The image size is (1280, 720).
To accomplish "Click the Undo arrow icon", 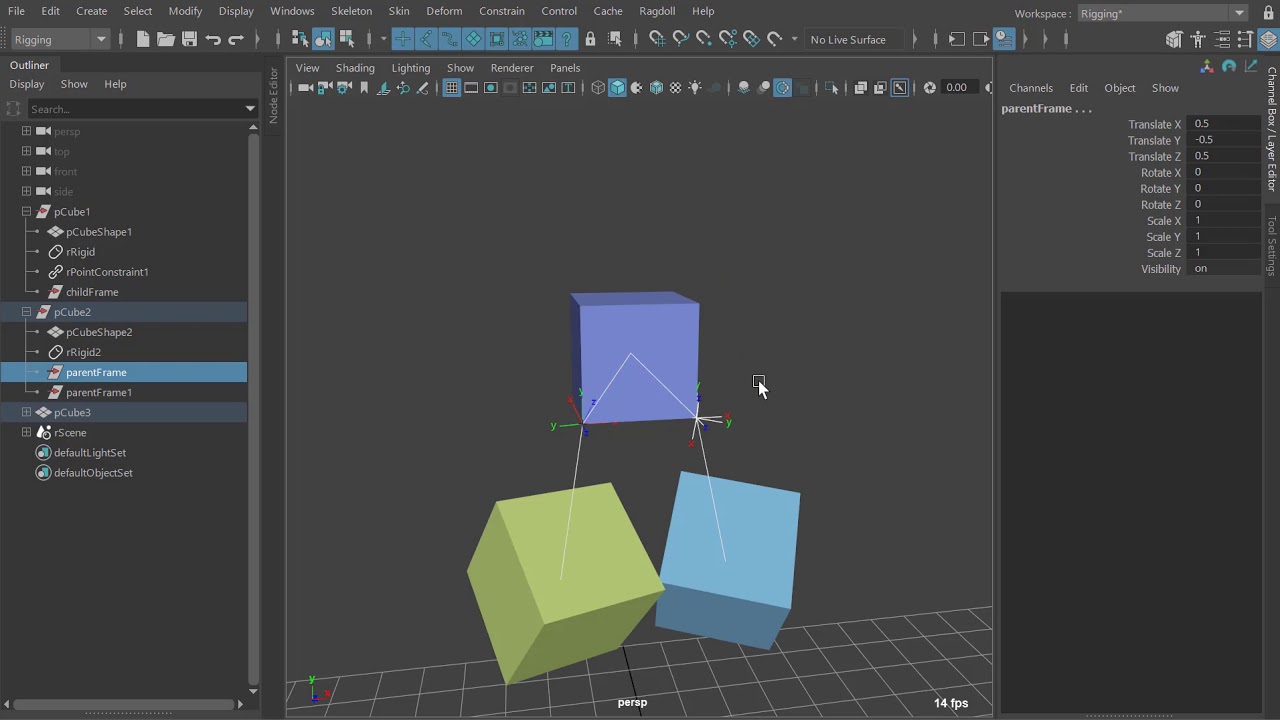I will click(213, 39).
